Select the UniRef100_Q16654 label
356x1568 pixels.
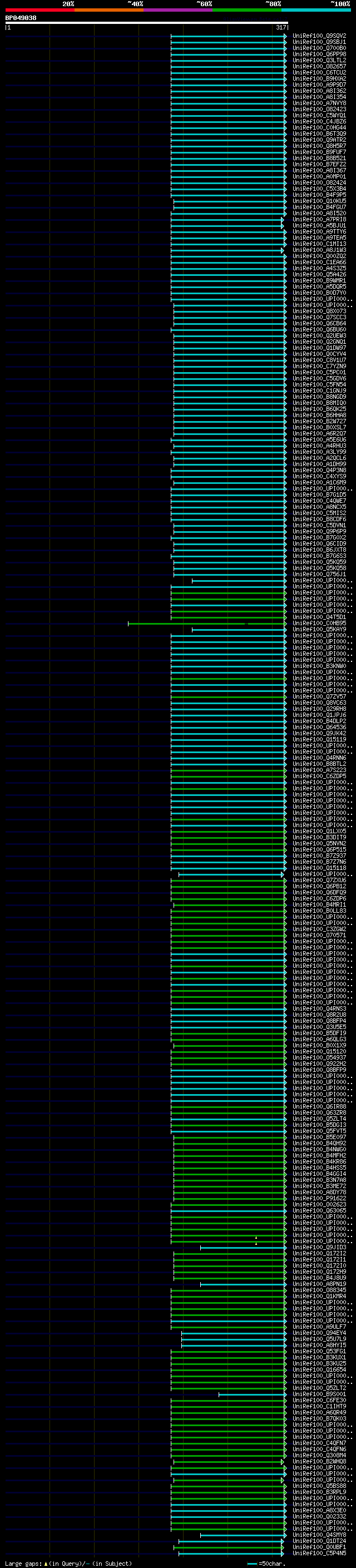pyautogui.click(x=319, y=1369)
